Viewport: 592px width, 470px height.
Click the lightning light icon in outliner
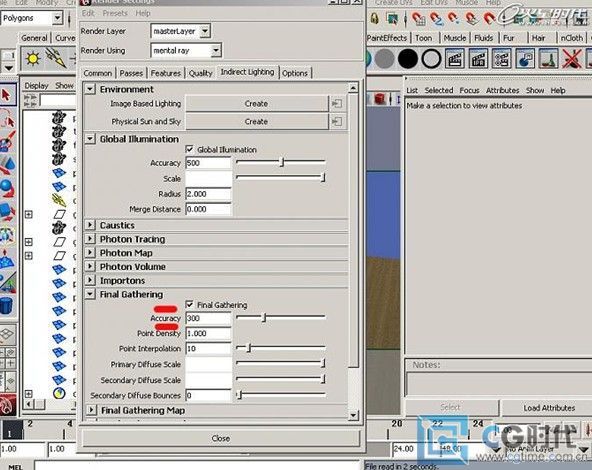(59, 200)
